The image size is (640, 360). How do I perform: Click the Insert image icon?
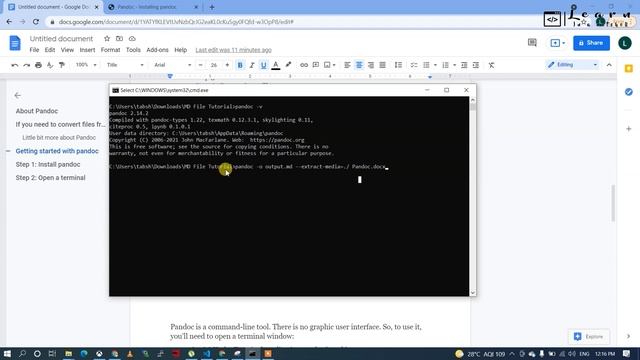point(327,65)
